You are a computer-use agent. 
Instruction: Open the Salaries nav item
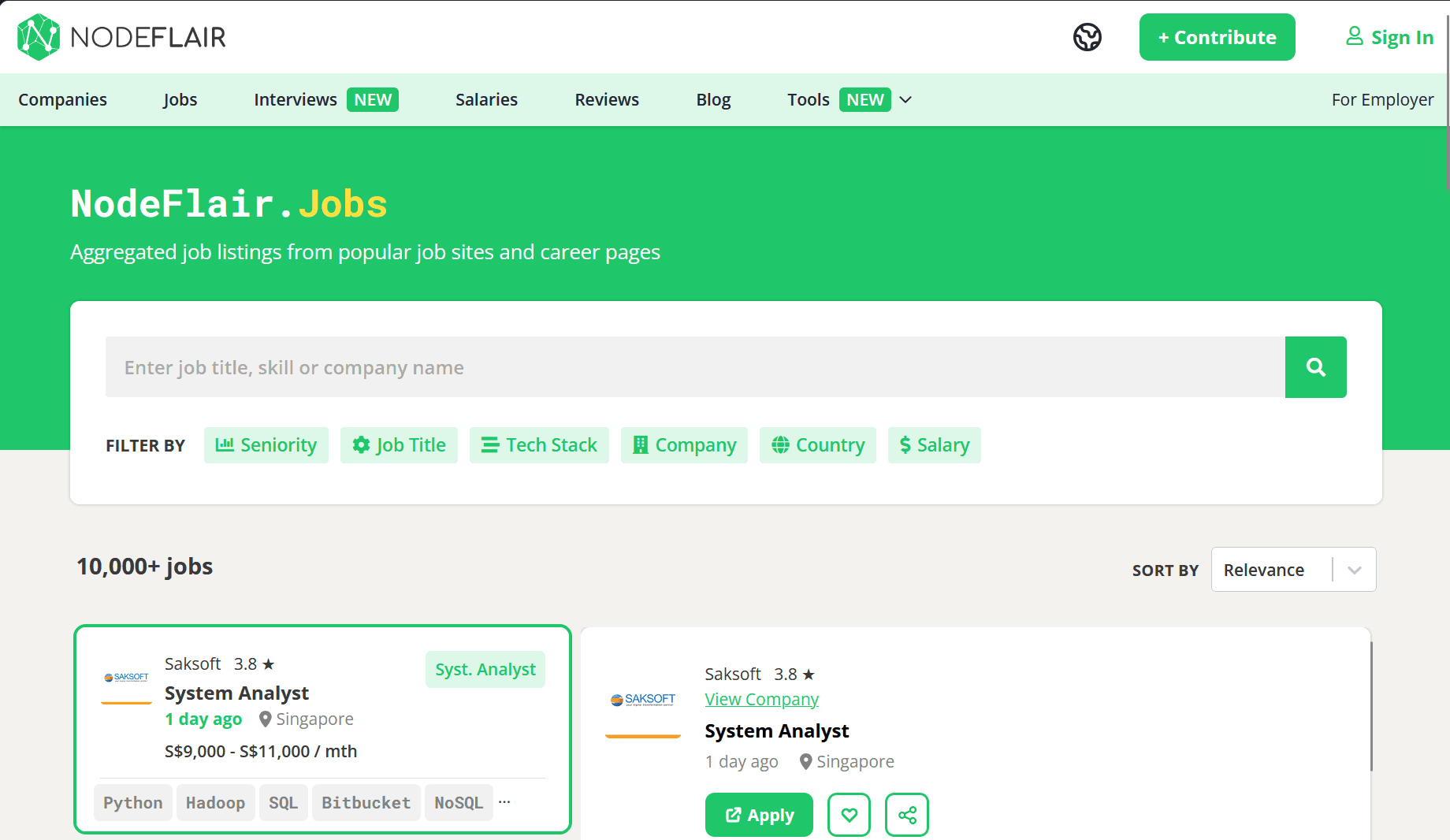[x=486, y=100]
